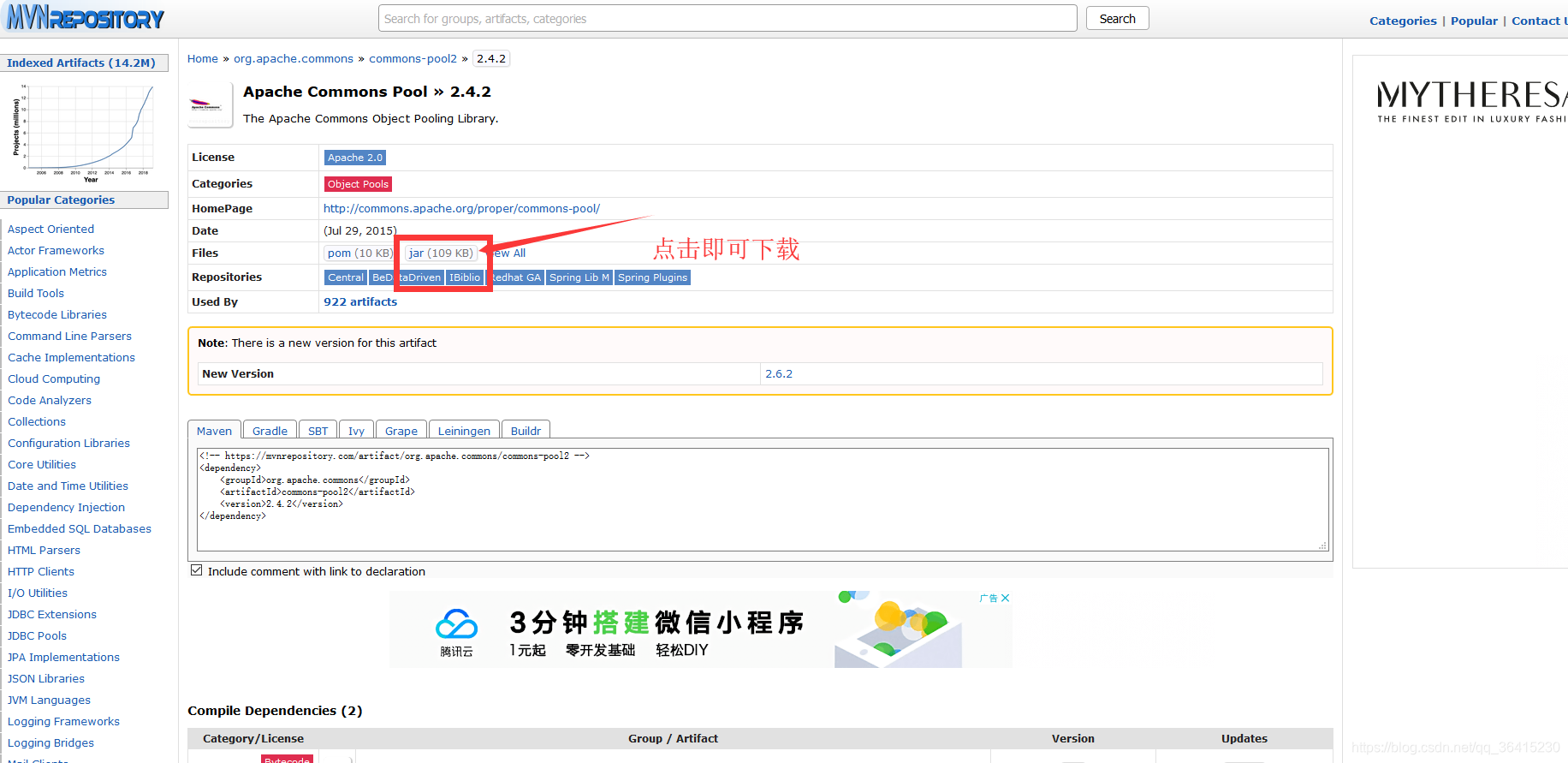Image resolution: width=1568 pixels, height=763 pixels.
Task: Click the IBiblio repository tag
Action: [465, 277]
